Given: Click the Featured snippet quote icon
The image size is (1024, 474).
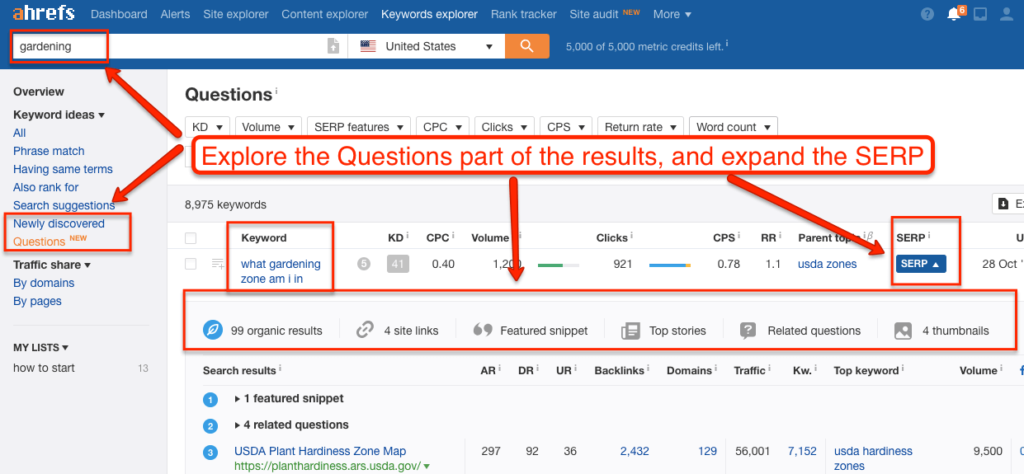Looking at the screenshot, I should [x=482, y=330].
